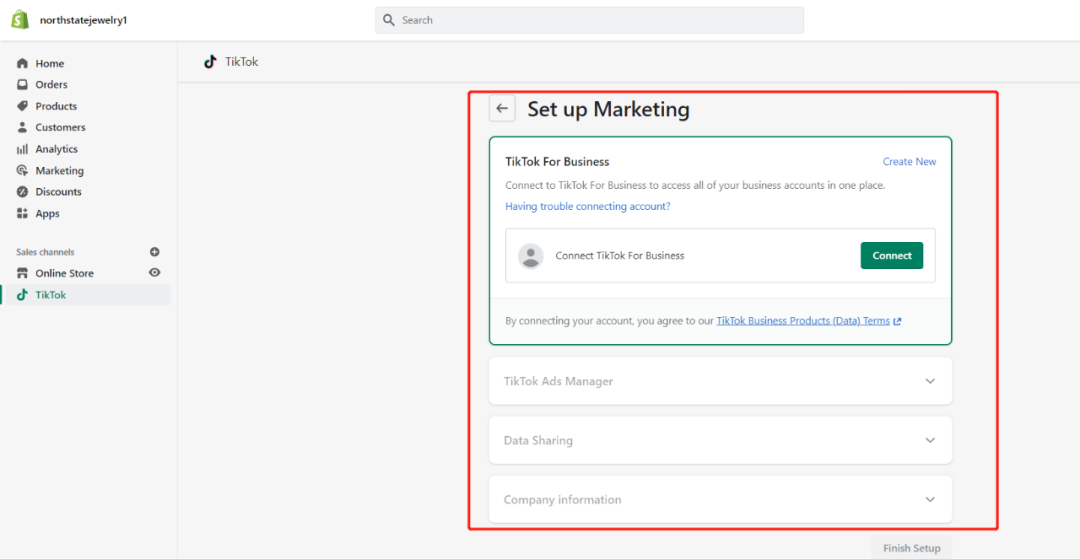
Task: Preview Online Store with eye icon
Action: pos(155,273)
